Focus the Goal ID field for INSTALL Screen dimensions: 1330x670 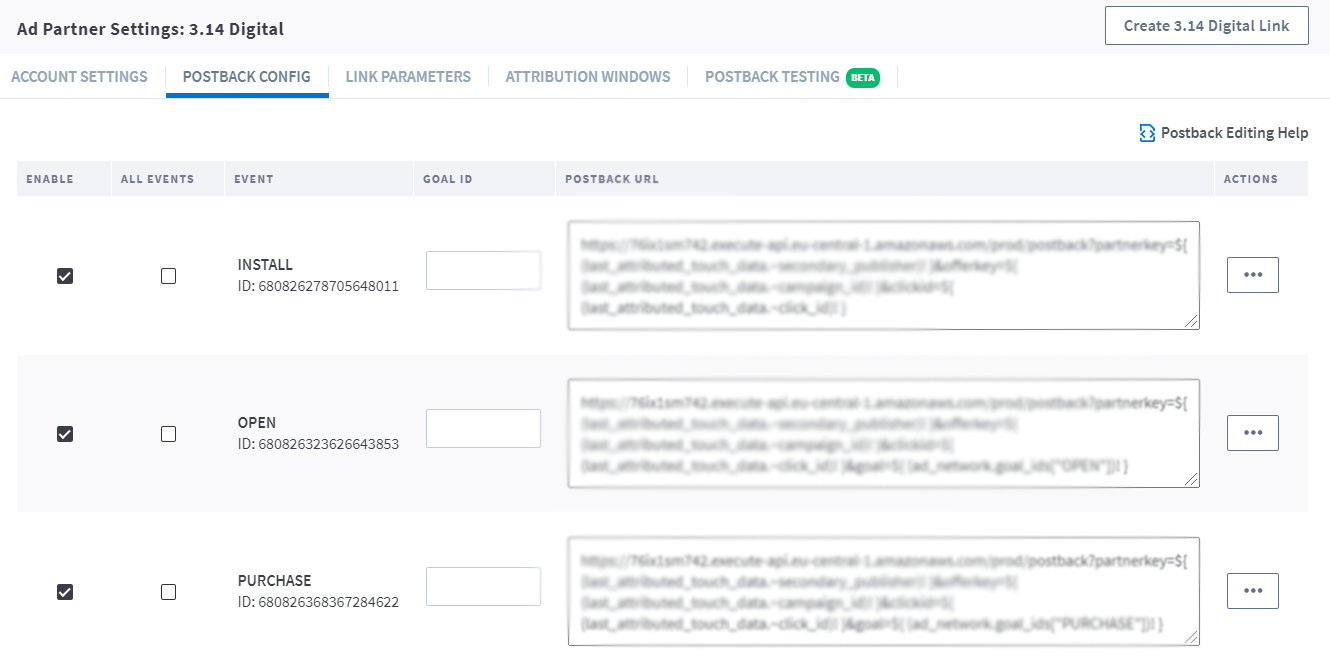(483, 270)
